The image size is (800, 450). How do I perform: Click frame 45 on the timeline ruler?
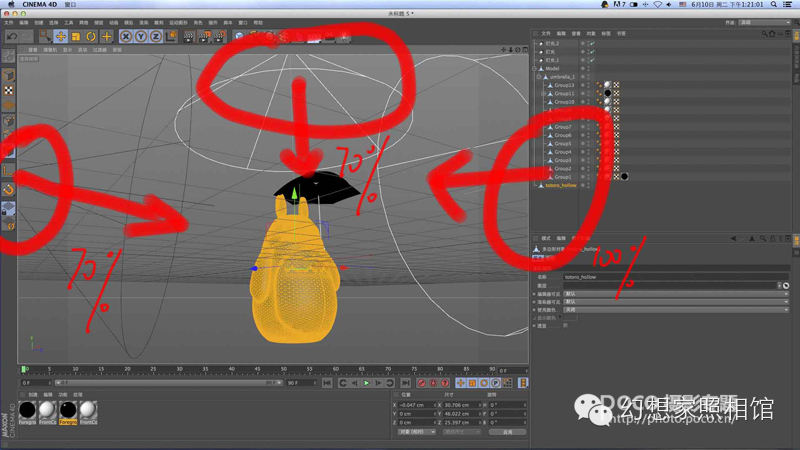(x=257, y=369)
